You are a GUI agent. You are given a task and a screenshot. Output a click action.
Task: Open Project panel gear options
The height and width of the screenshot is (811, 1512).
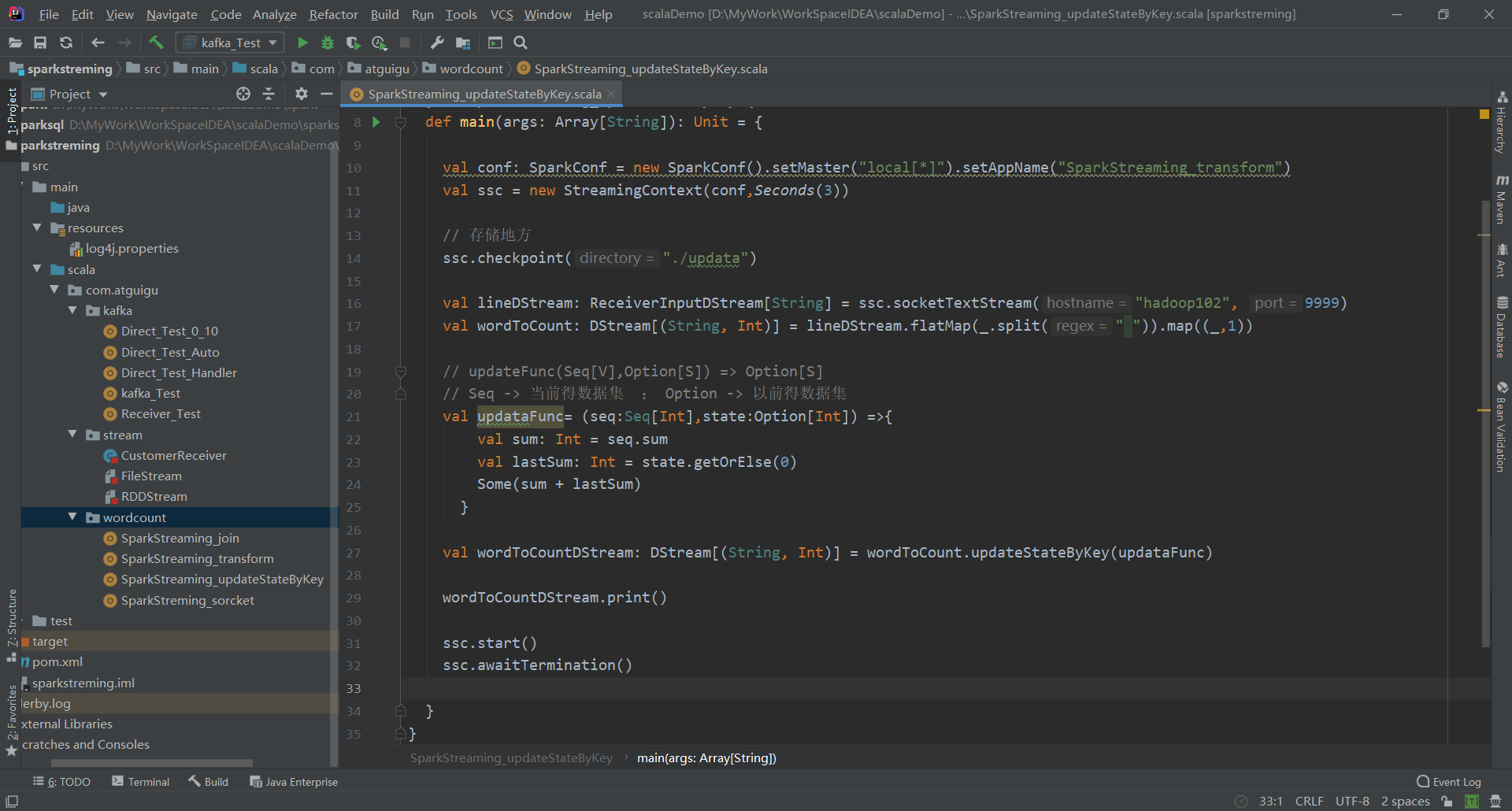coord(301,94)
